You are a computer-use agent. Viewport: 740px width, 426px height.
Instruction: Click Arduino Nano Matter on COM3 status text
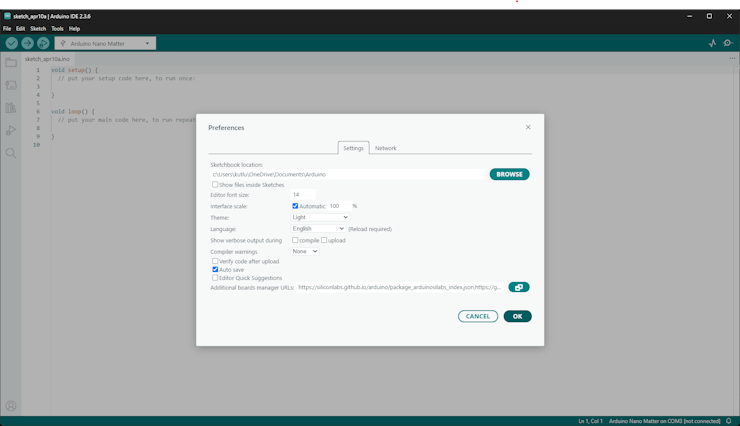pos(664,421)
